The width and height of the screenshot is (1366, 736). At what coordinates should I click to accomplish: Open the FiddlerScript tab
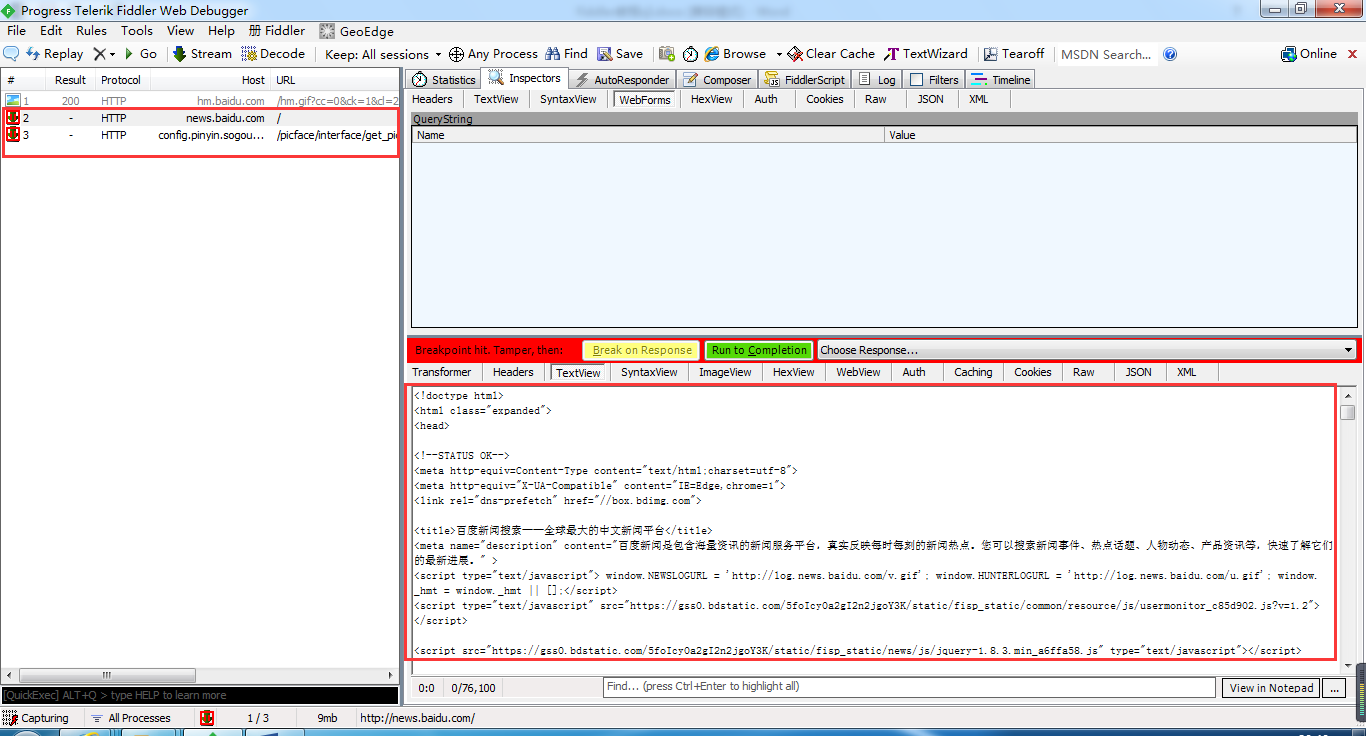coord(805,80)
